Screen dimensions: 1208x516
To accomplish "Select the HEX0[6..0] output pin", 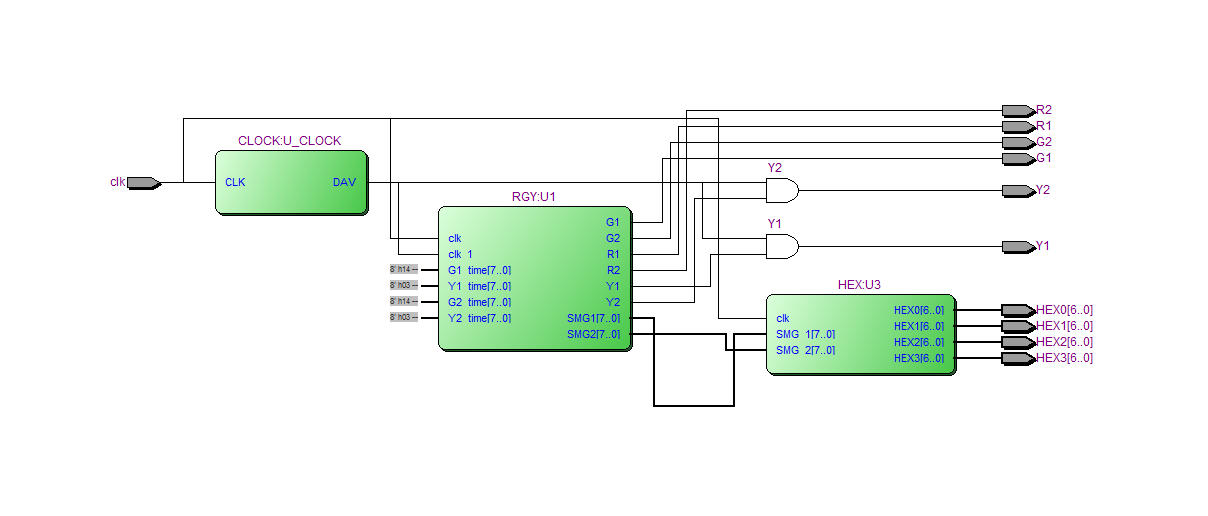I will (1018, 311).
